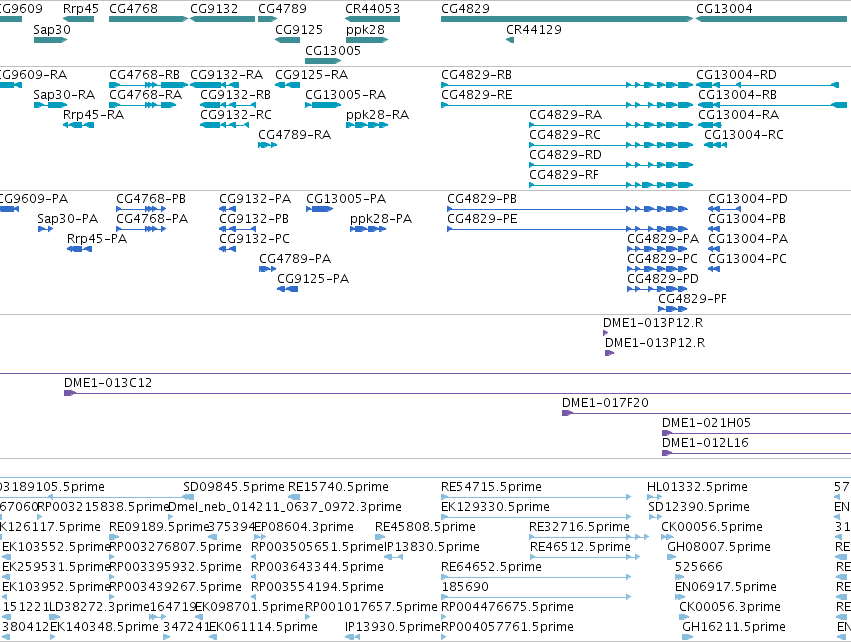
Task: Open protein CG13004-PD label
Action: (x=748, y=199)
